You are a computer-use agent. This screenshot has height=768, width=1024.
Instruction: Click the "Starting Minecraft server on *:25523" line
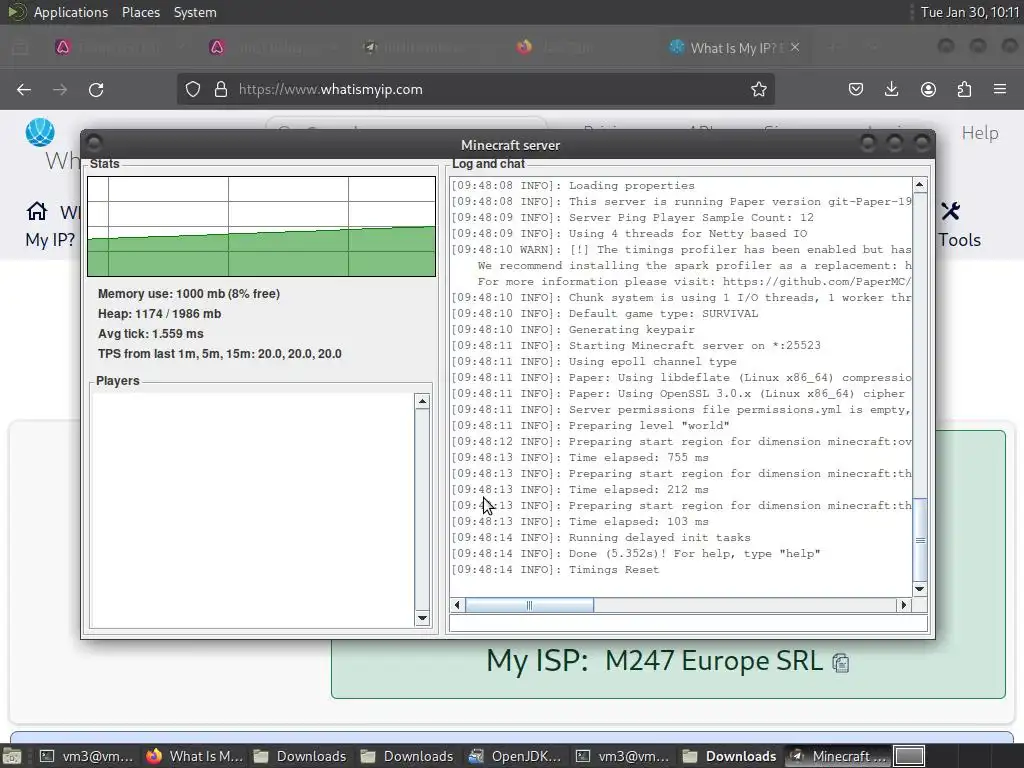click(636, 345)
